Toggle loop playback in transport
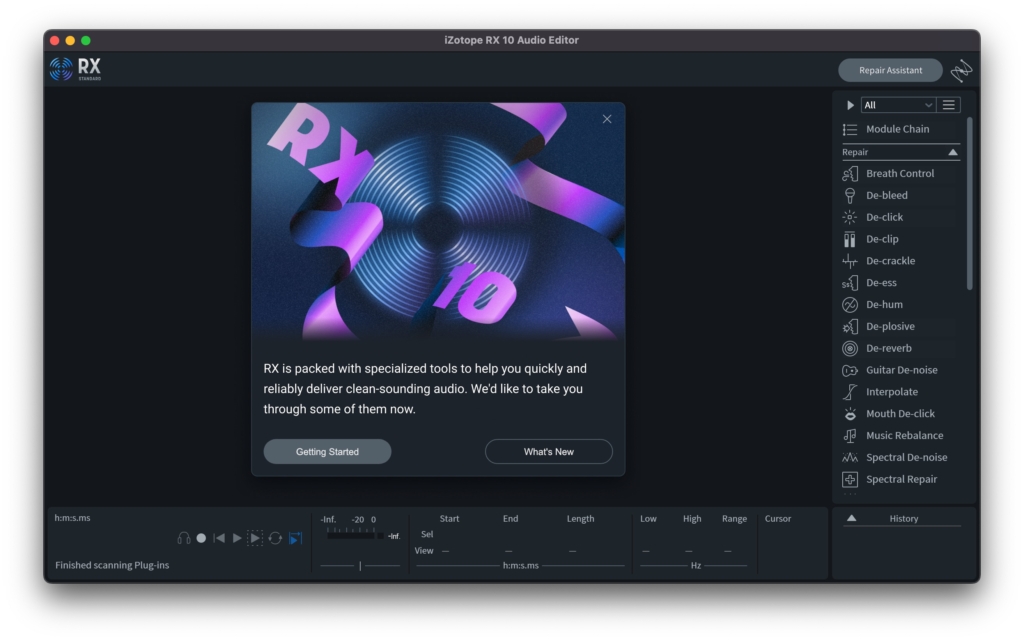The height and width of the screenshot is (641, 1024). (x=275, y=538)
